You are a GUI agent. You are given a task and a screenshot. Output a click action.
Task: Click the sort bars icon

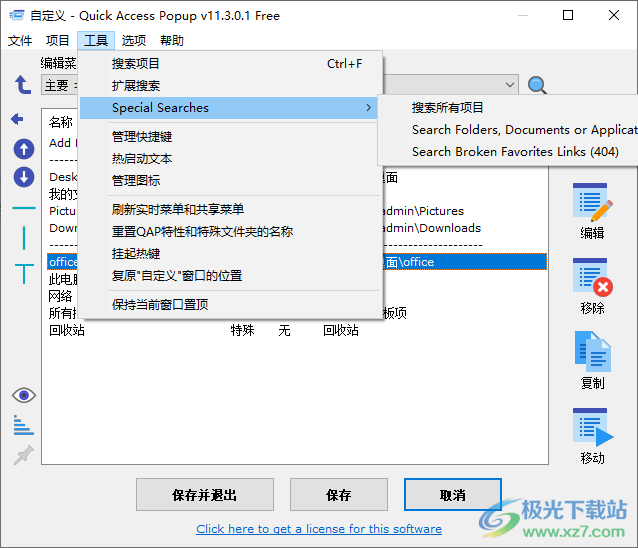(23, 425)
